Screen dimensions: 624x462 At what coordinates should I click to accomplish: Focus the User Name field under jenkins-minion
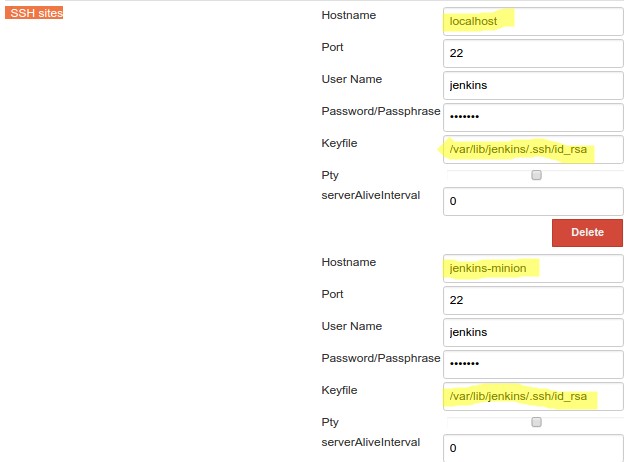[x=532, y=332]
